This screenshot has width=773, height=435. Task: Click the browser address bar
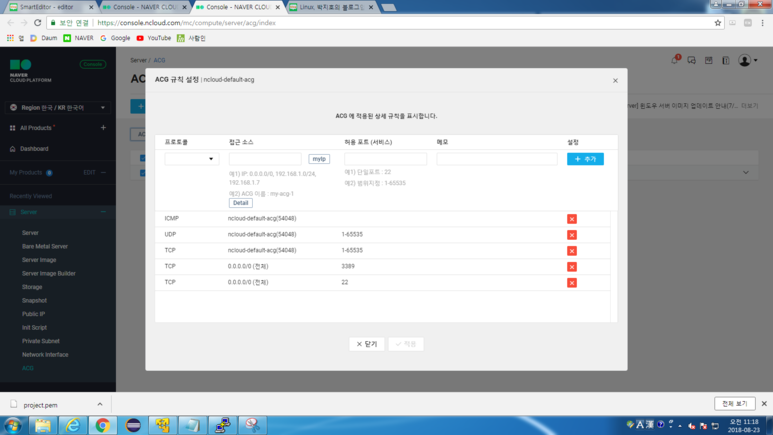(385, 23)
